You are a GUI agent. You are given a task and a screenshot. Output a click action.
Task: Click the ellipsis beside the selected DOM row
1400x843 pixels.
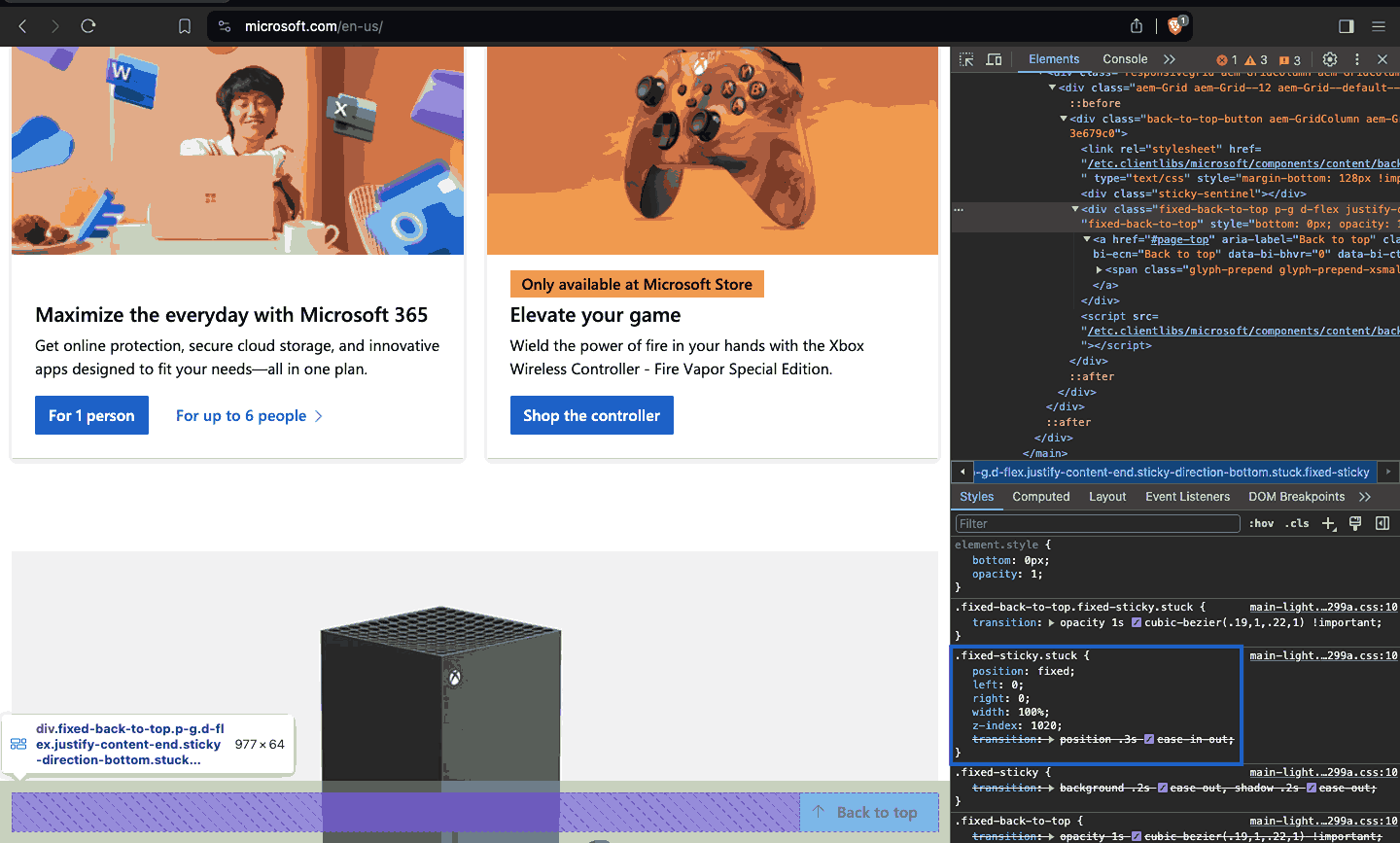click(959, 209)
